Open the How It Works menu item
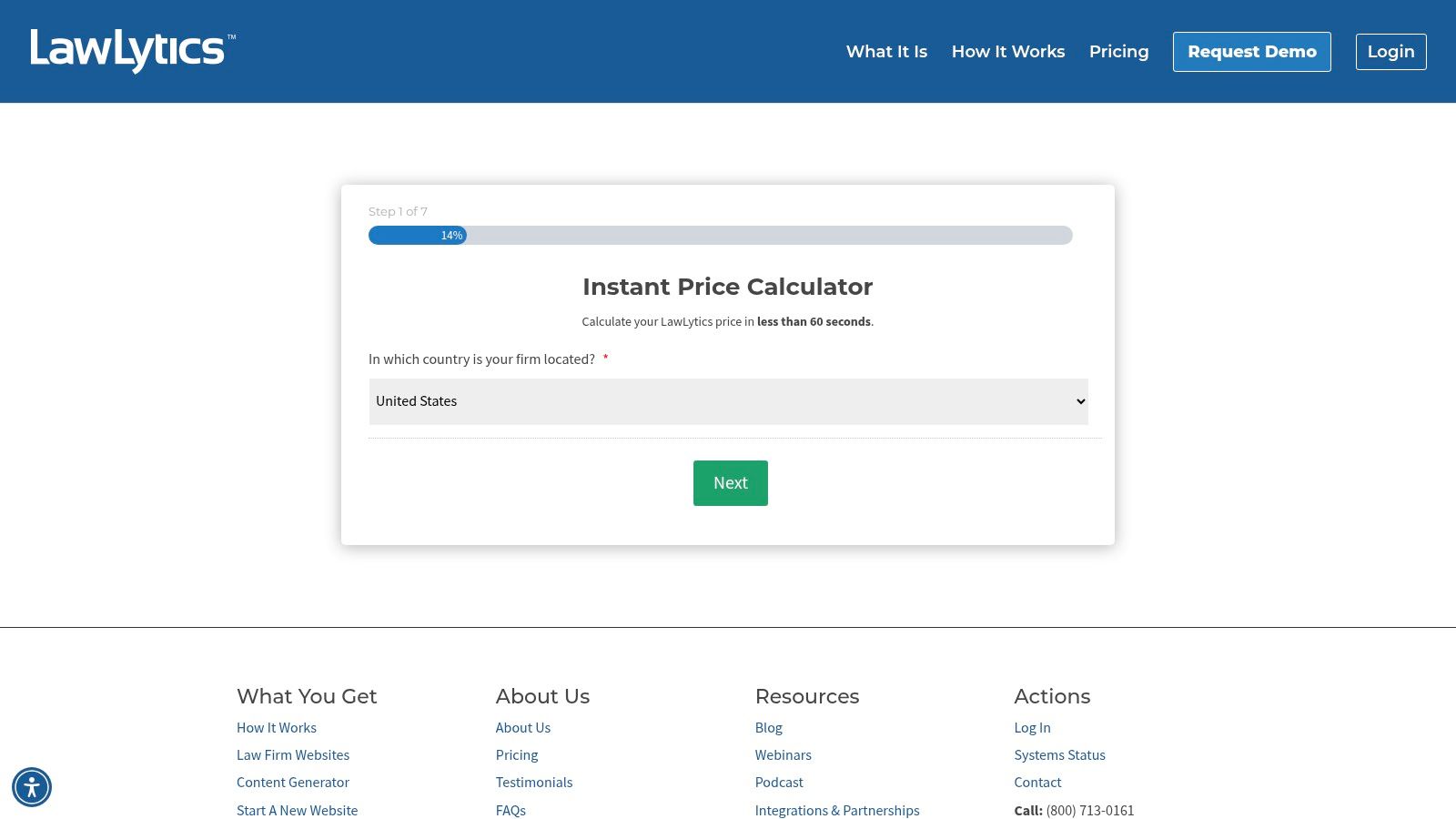 pos(1007,52)
